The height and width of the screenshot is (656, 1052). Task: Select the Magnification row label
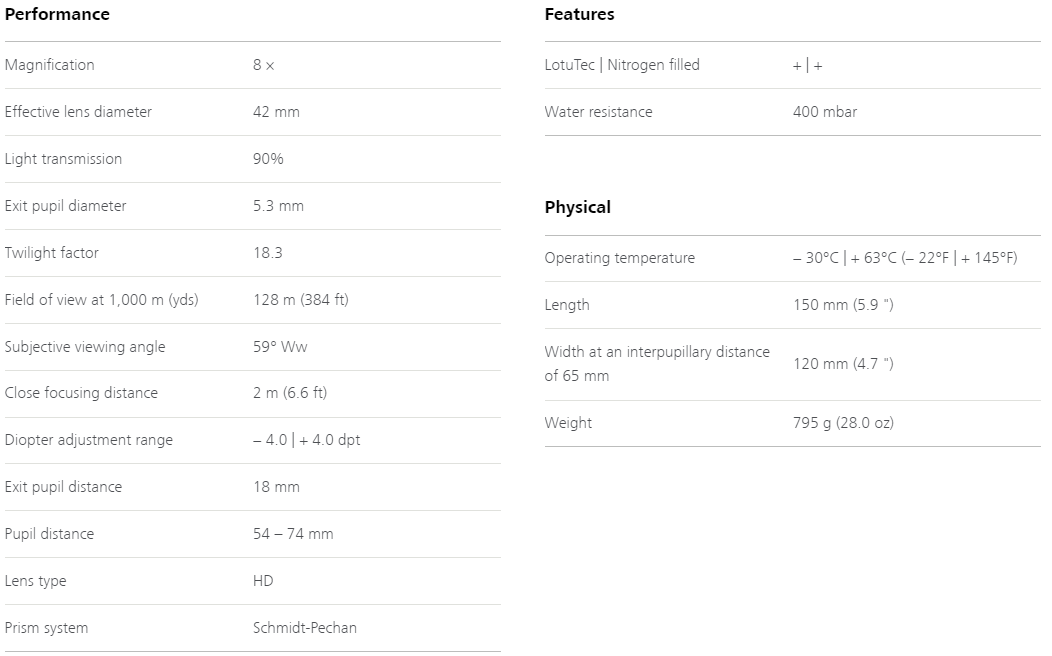pos(50,65)
